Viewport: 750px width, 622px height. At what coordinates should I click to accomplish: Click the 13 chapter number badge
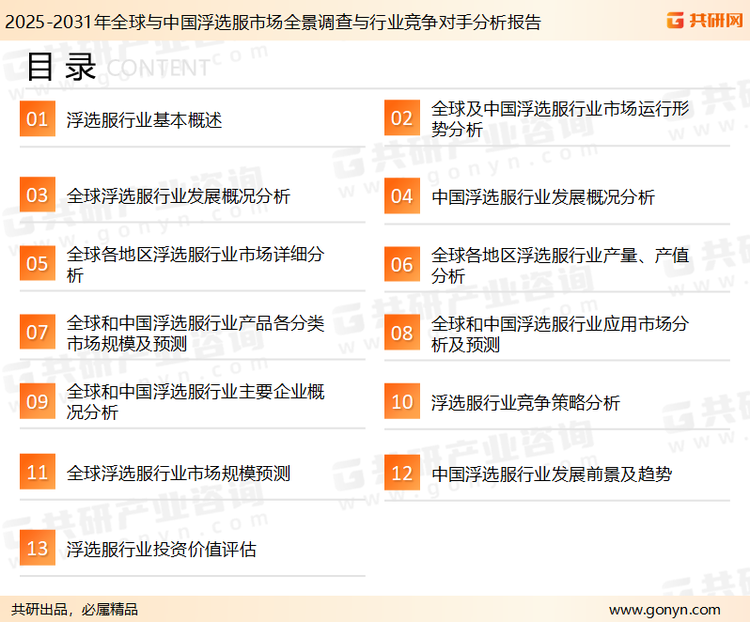tap(37, 548)
